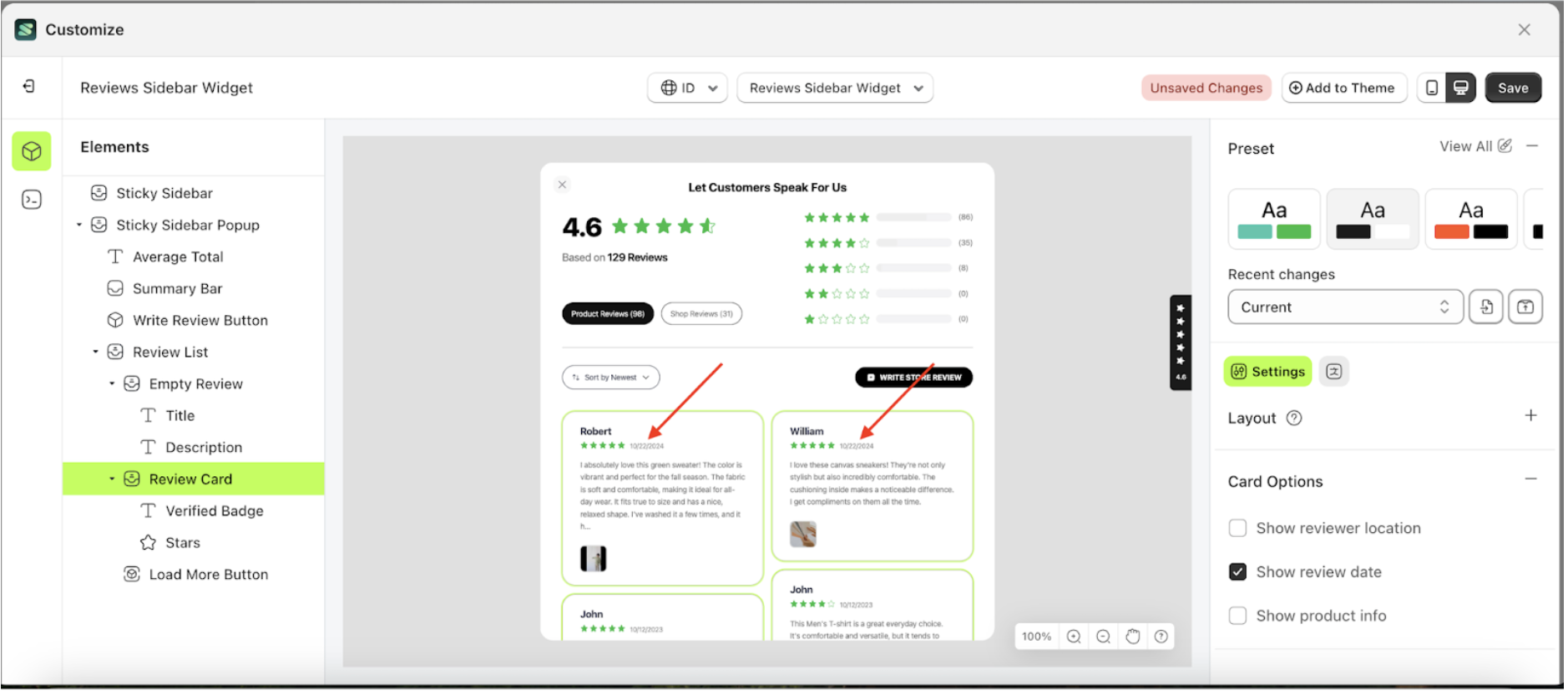Click the zoom in magnifier icon
The image size is (1568, 695).
pyautogui.click(x=1074, y=637)
